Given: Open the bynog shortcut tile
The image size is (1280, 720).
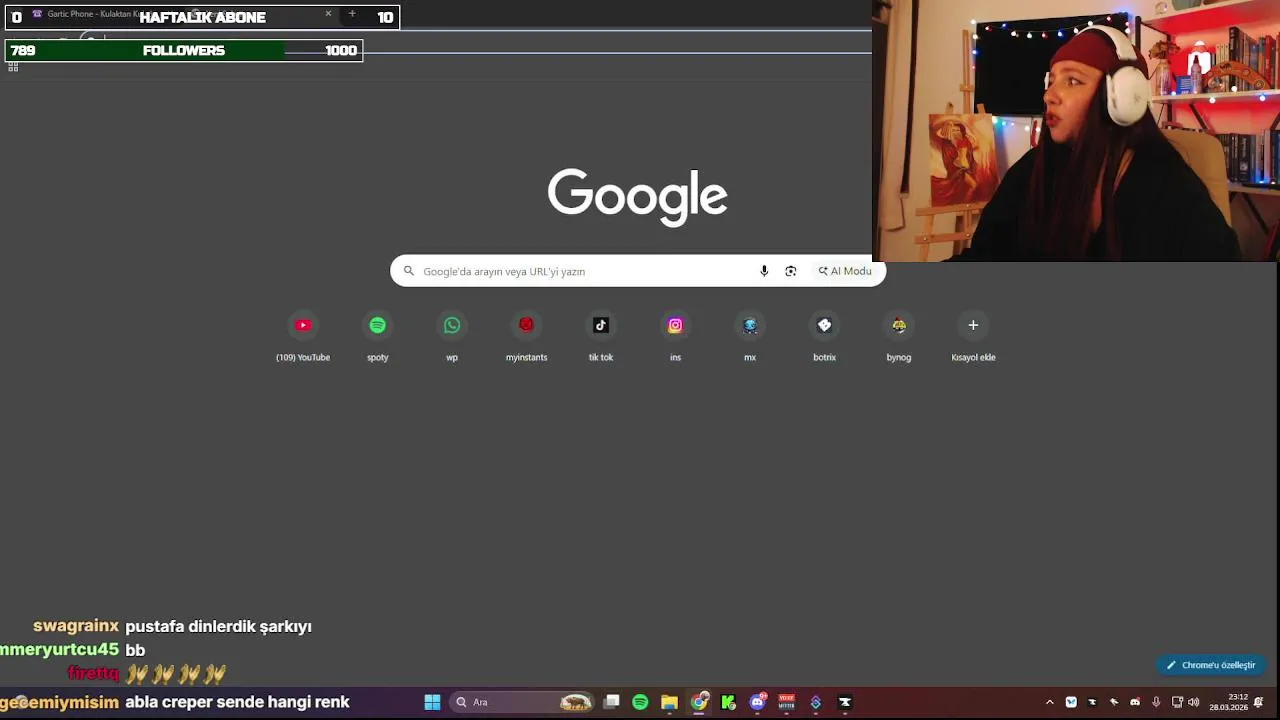Looking at the screenshot, I should (899, 336).
